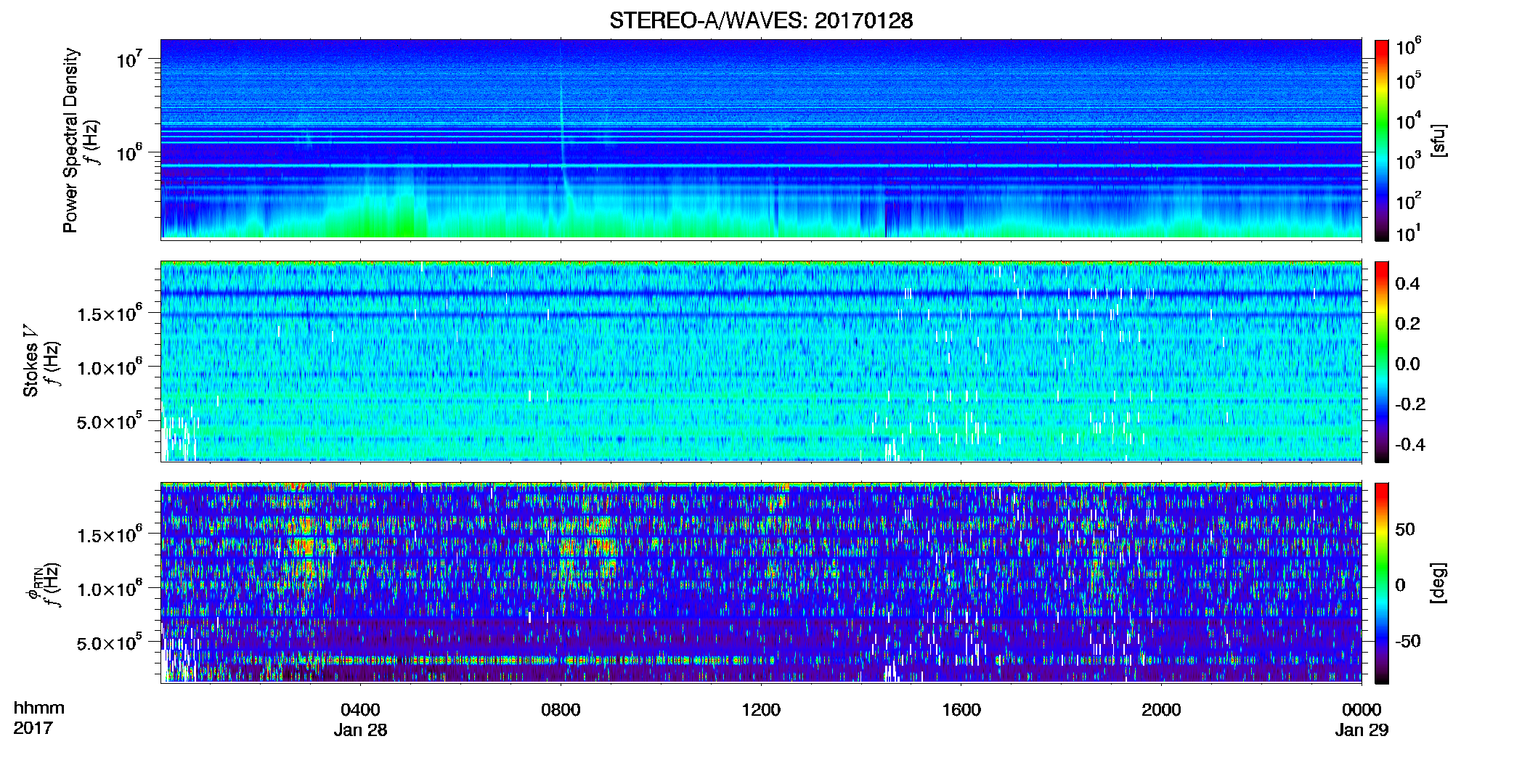Click the "-0.4" value on the Stokes V color bar
Viewport: 1522px width, 784px height.
point(1409,445)
